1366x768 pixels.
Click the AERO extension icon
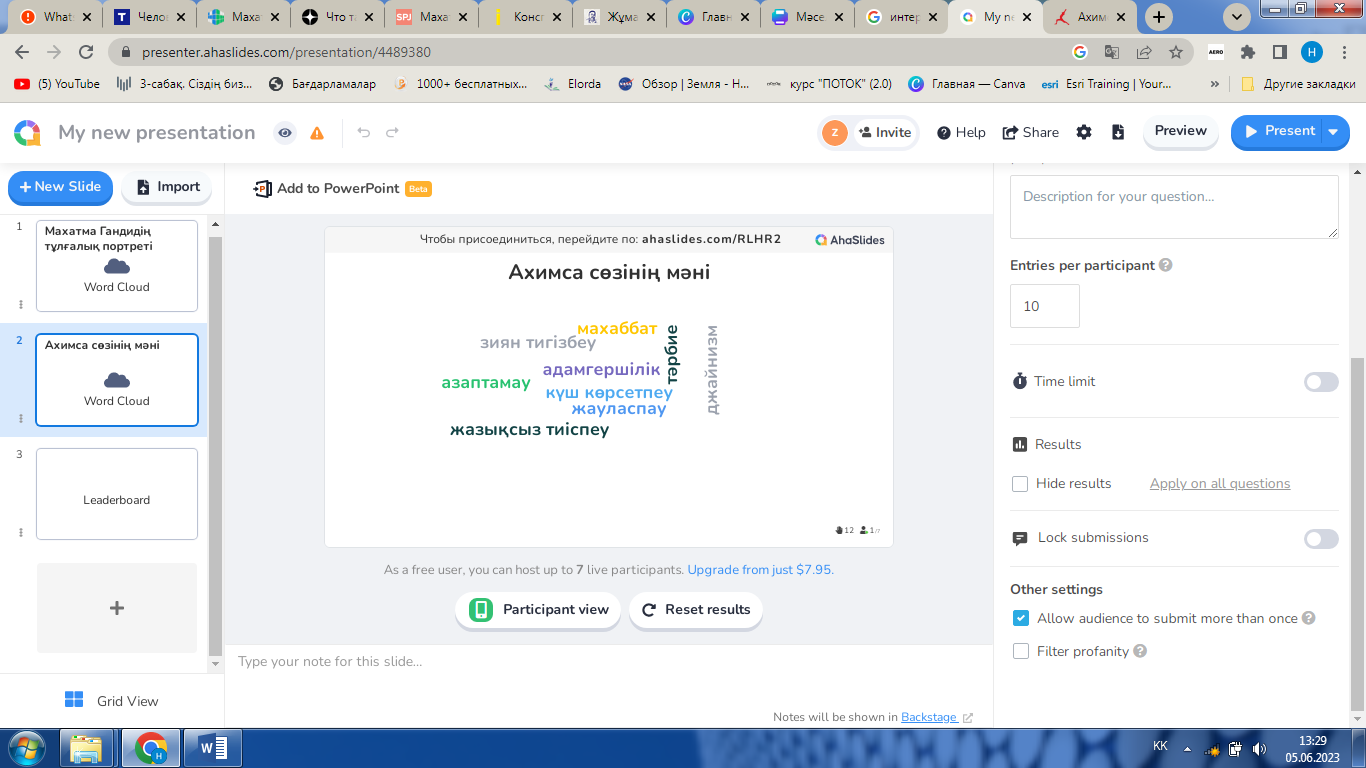1216,52
